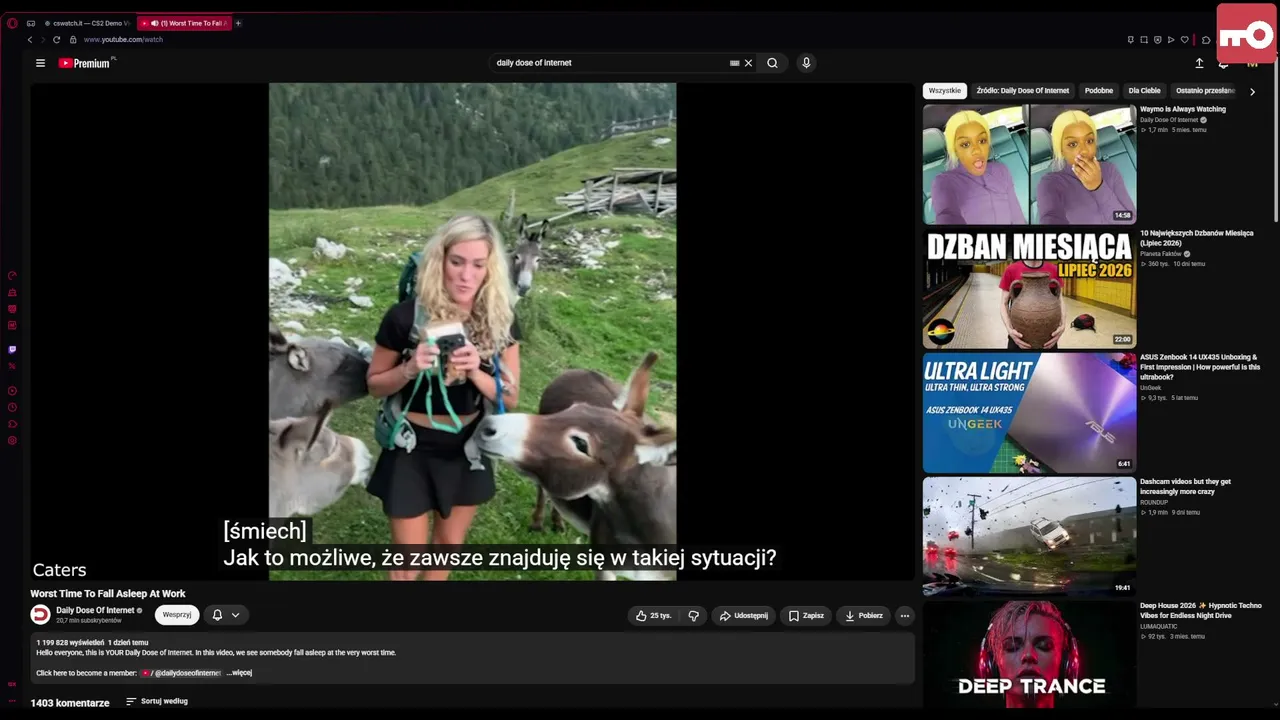The width and height of the screenshot is (1280, 720).
Task: Go back to the previous page
Action: pyautogui.click(x=30, y=40)
